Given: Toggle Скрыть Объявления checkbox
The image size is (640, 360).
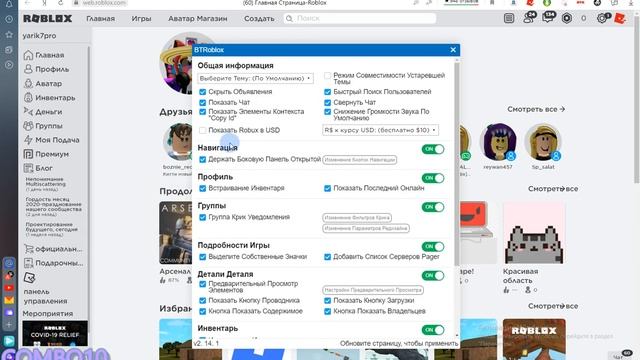Looking at the screenshot, I should click(202, 92).
